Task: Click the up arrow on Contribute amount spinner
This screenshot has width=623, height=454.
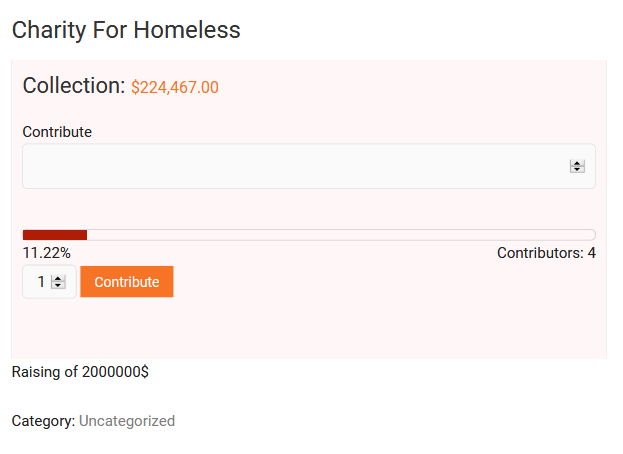Action: tap(577, 163)
